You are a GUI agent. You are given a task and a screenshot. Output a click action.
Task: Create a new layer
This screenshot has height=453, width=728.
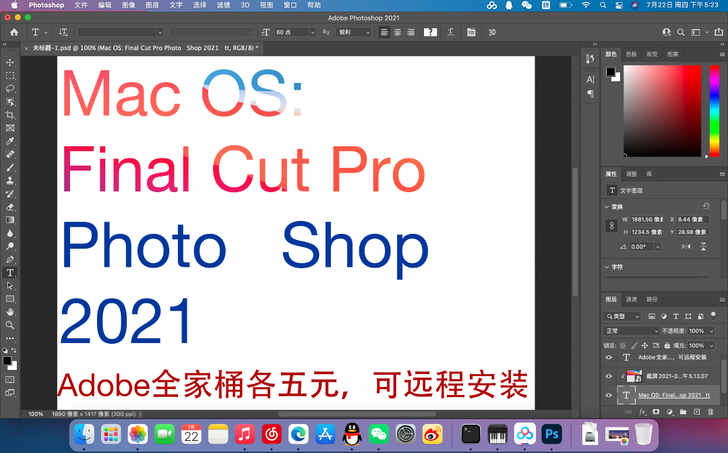pos(697,412)
